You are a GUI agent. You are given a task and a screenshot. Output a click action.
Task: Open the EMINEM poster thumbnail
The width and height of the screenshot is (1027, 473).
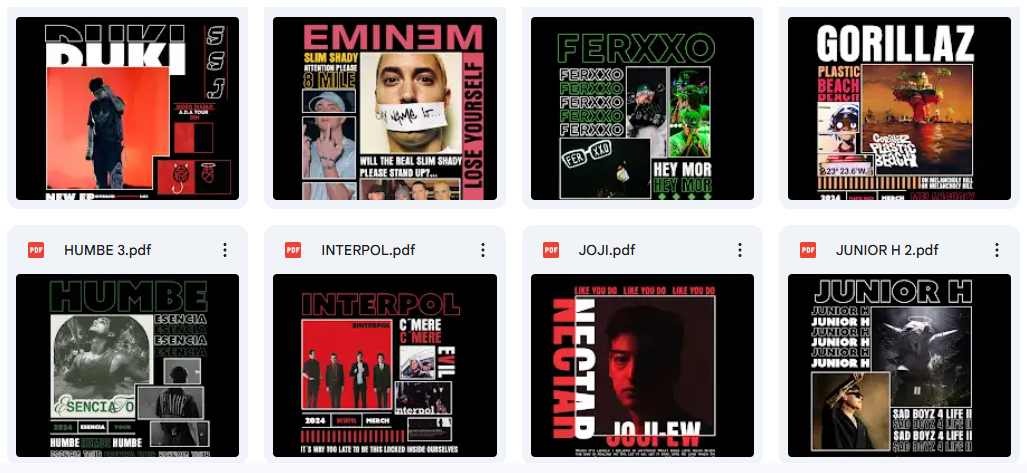(385, 108)
